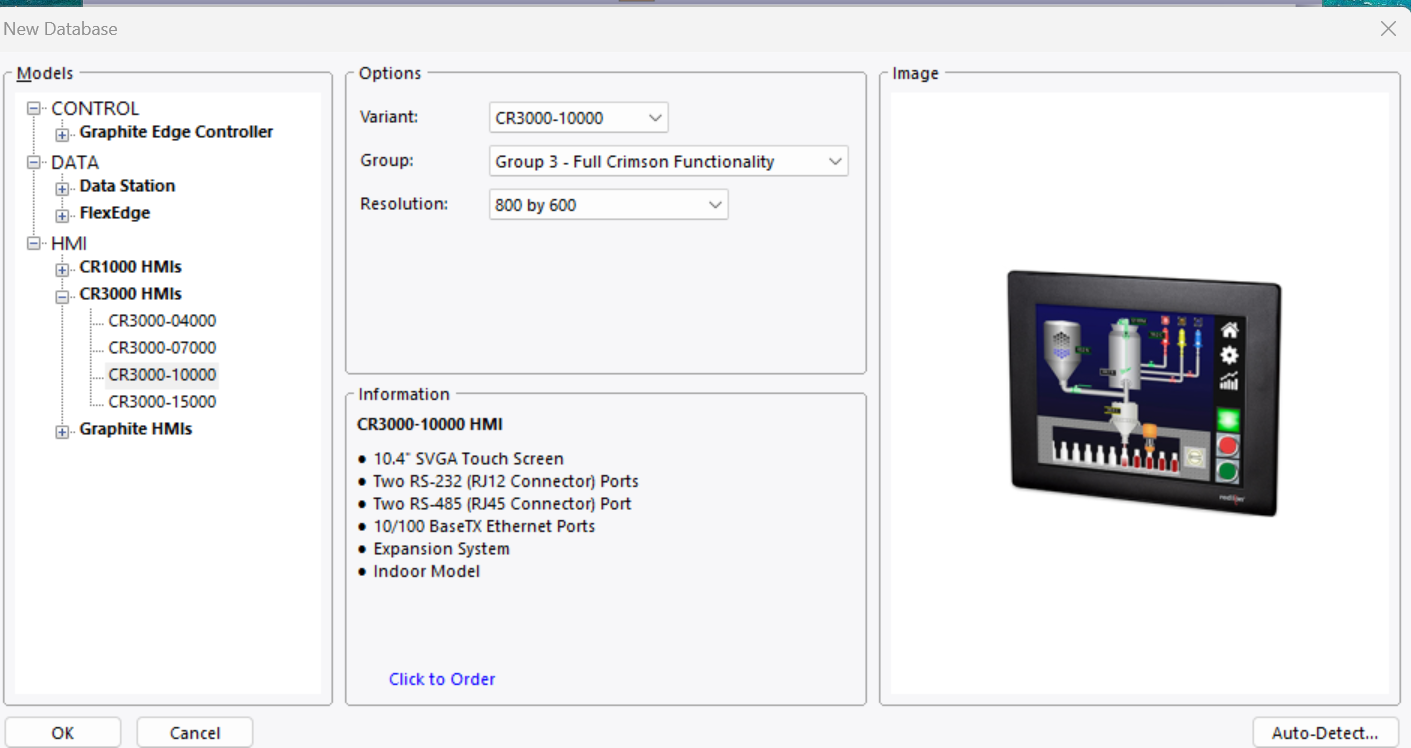The image size is (1411, 748).
Task: Confirm with the OK button
Action: click(x=63, y=733)
